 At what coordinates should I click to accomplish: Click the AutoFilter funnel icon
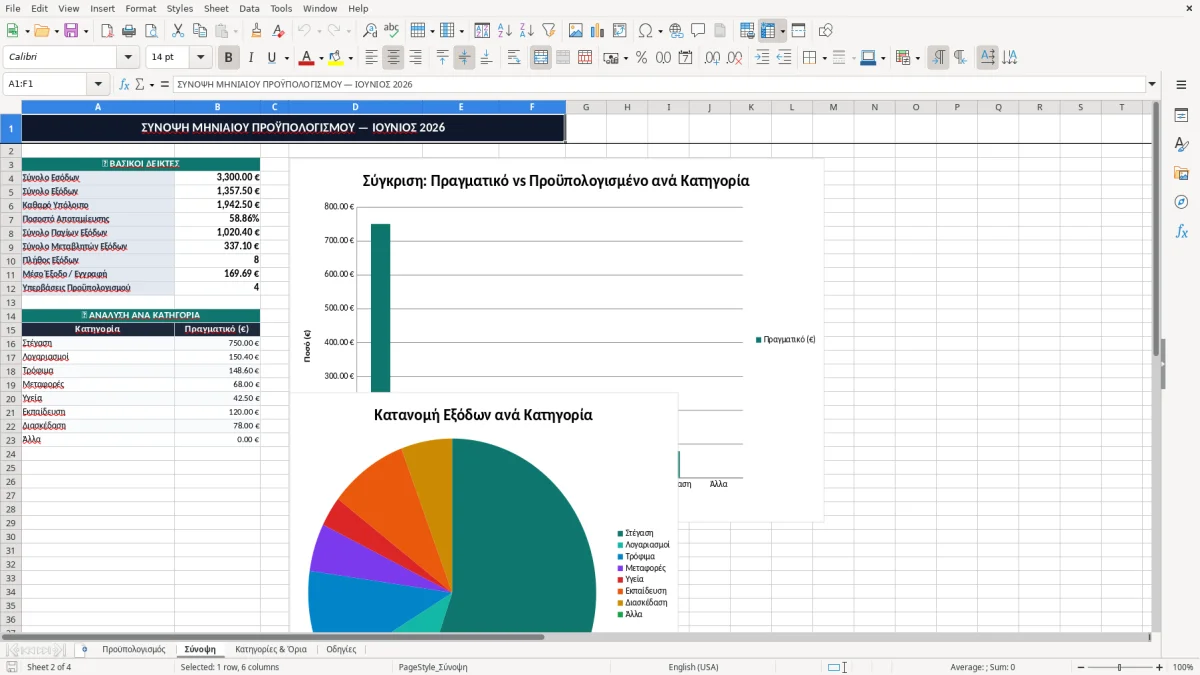tap(548, 31)
